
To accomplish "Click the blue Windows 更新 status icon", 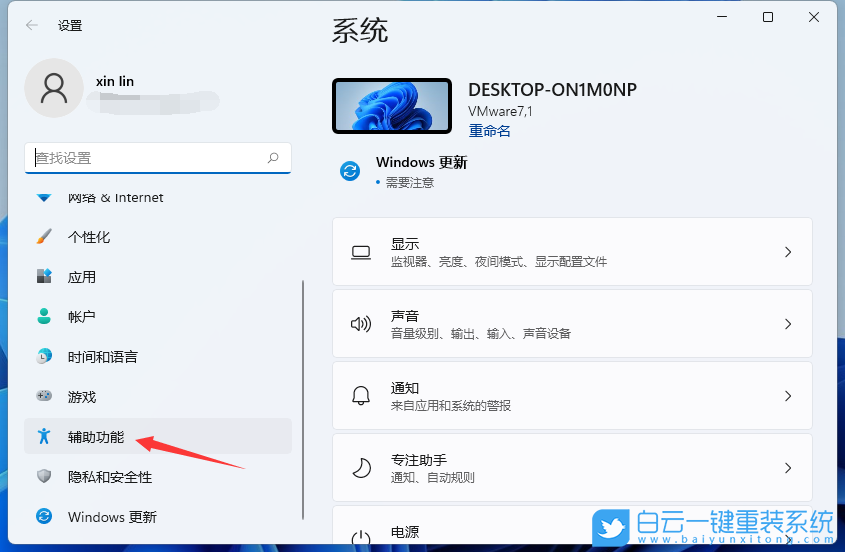I will click(x=350, y=171).
